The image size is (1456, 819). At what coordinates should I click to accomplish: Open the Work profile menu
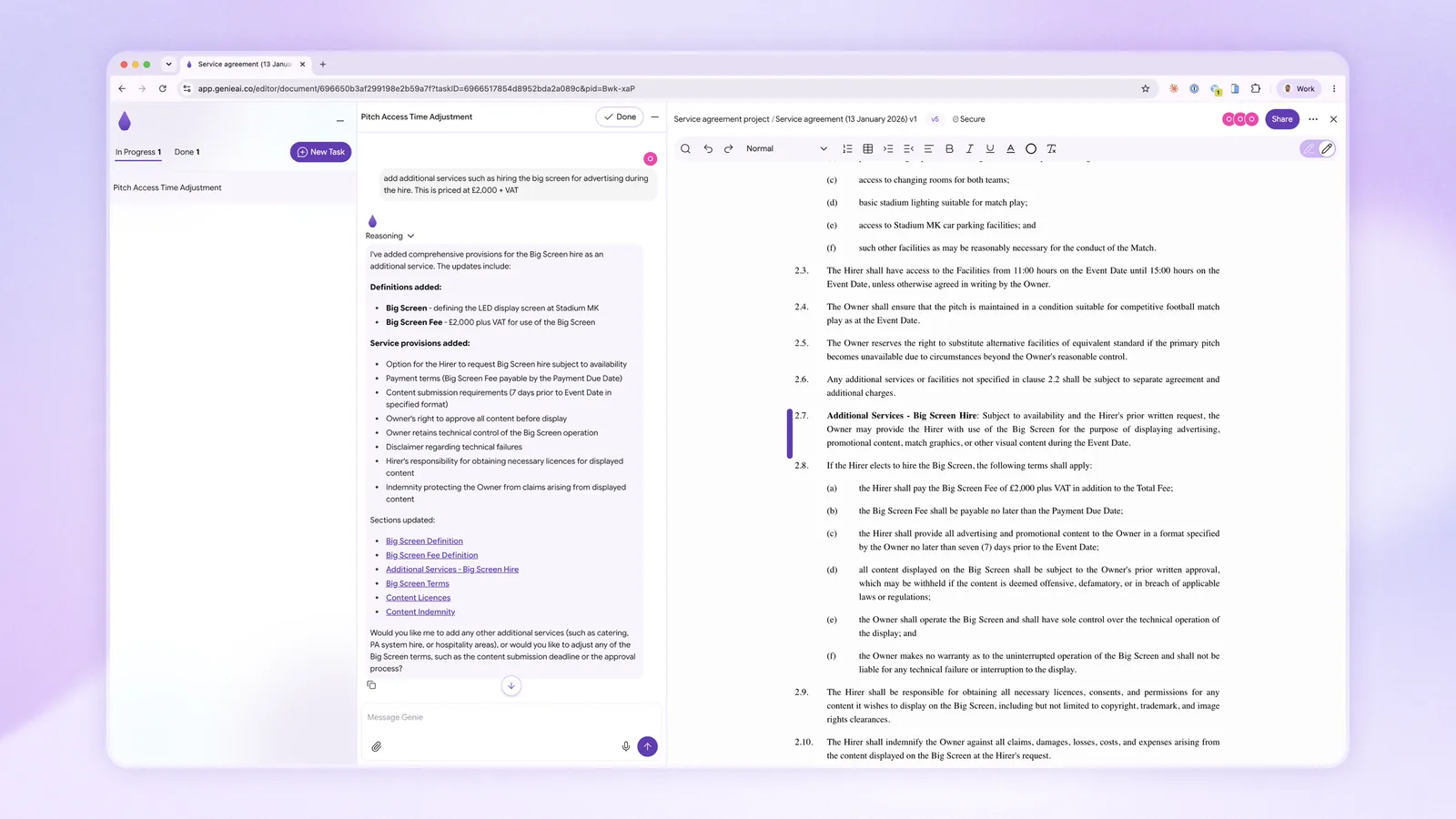pyautogui.click(x=1299, y=88)
